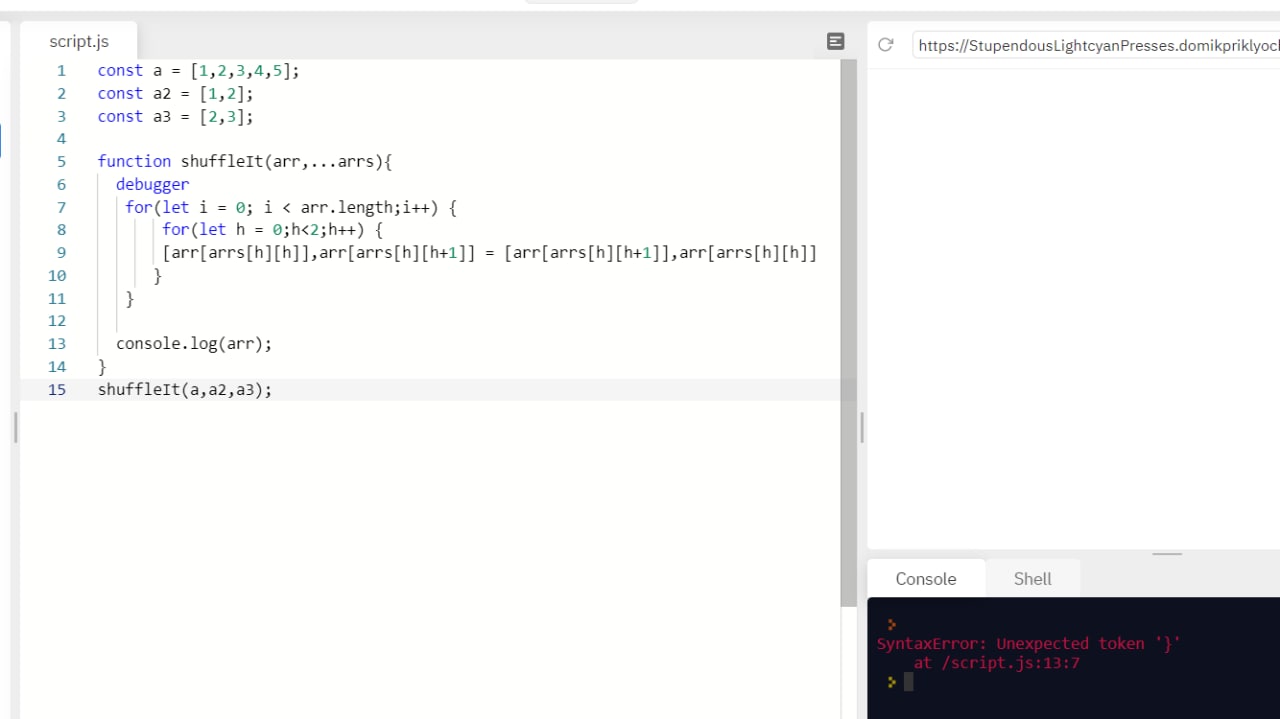Viewport: 1280px width, 719px height.
Task: Click the editor vertical scrollbar
Action: pyautogui.click(x=849, y=332)
